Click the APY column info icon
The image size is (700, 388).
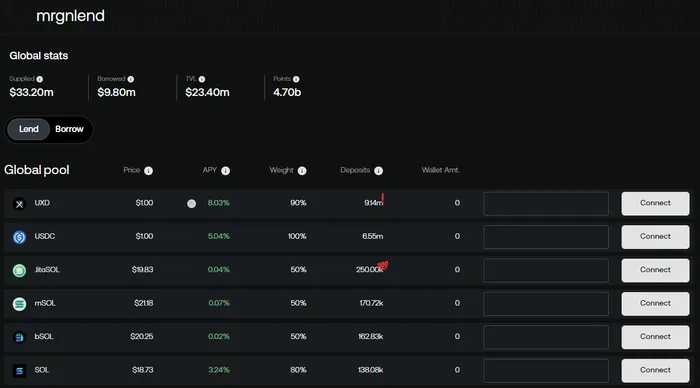tap(225, 171)
